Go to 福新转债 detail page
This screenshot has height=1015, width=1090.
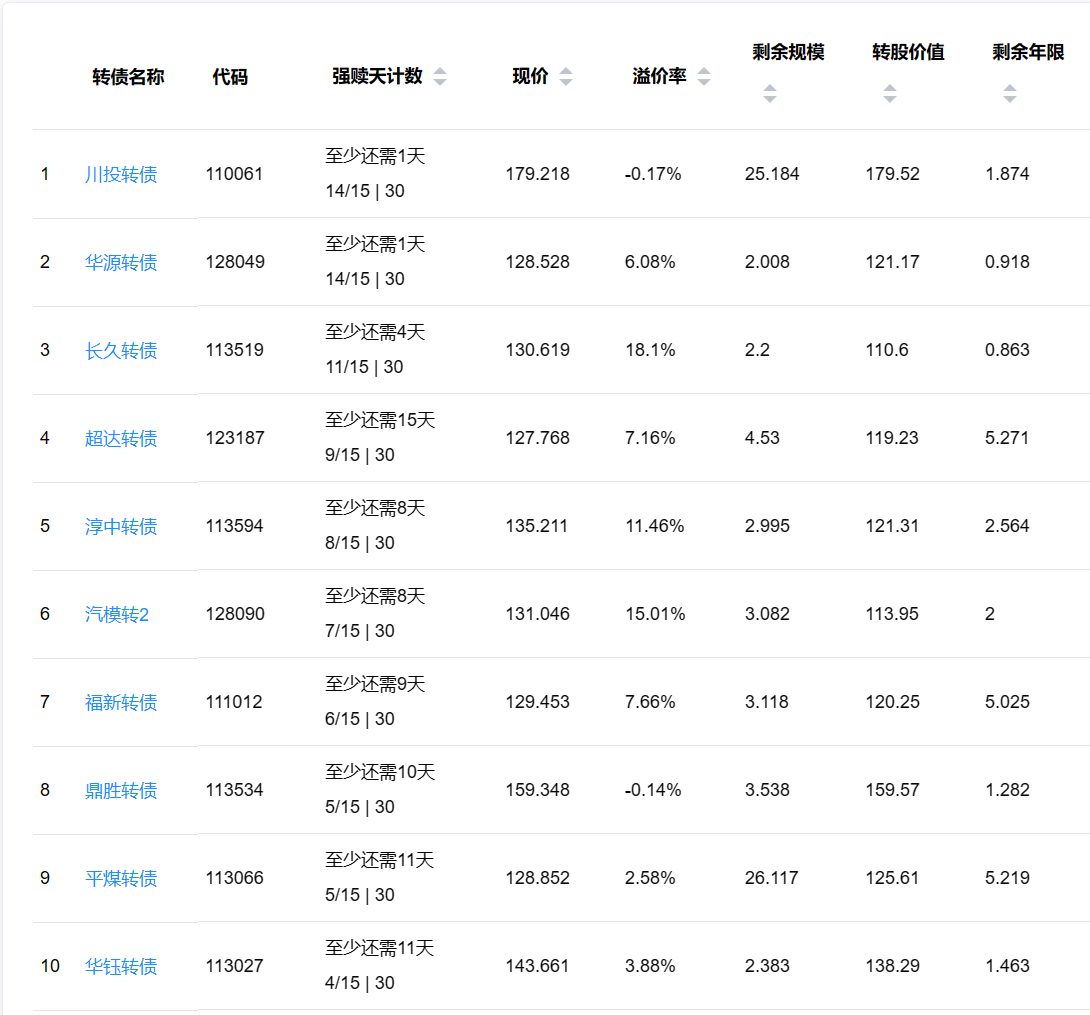(121, 703)
